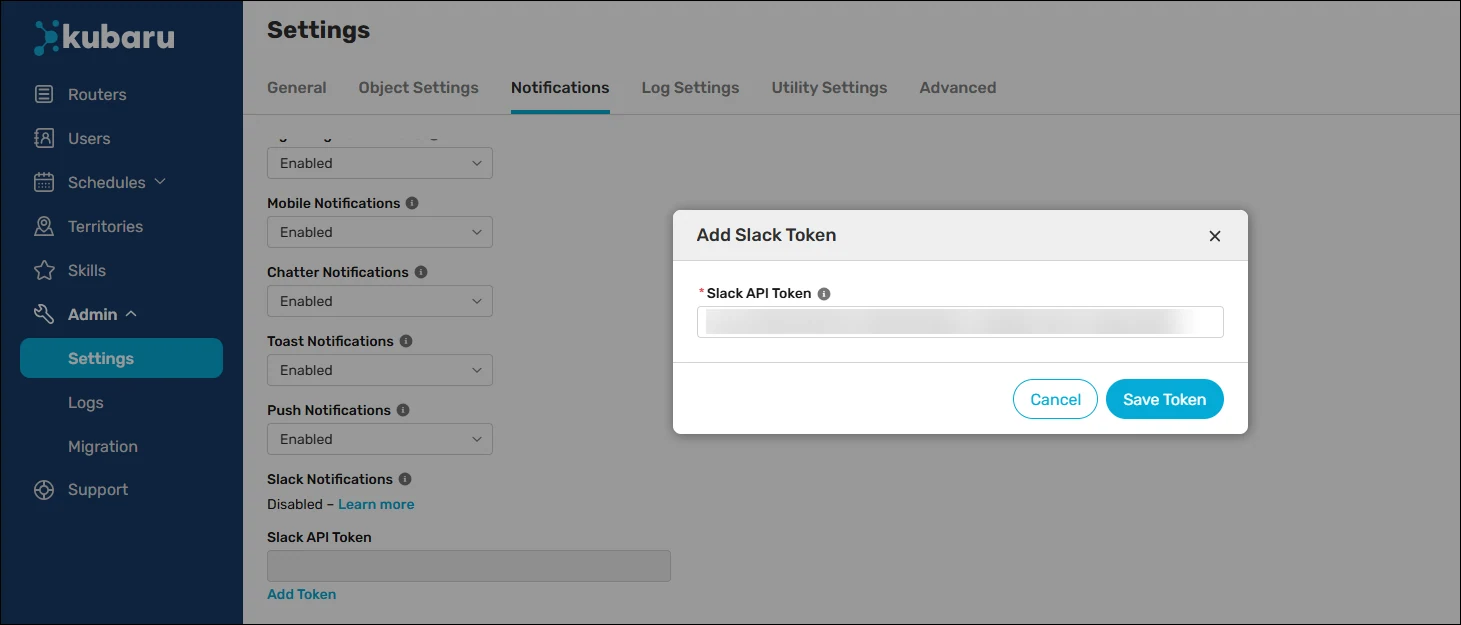Switch to the Object Settings tab
Viewport: 1461px width, 625px height.
tap(419, 88)
